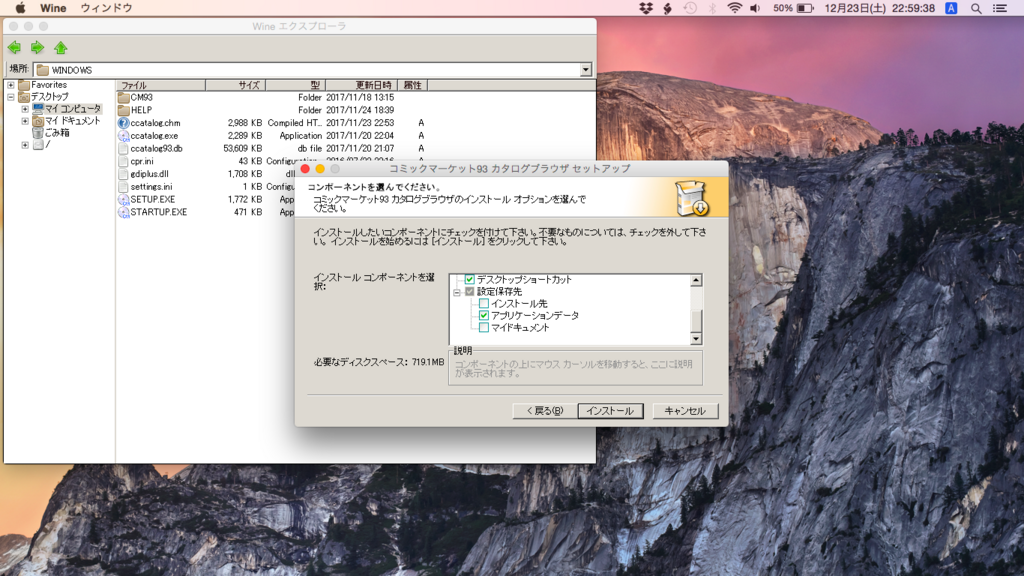Image resolution: width=1024 pixels, height=576 pixels.
Task: Check the マイドキュメント option
Action: click(x=484, y=327)
